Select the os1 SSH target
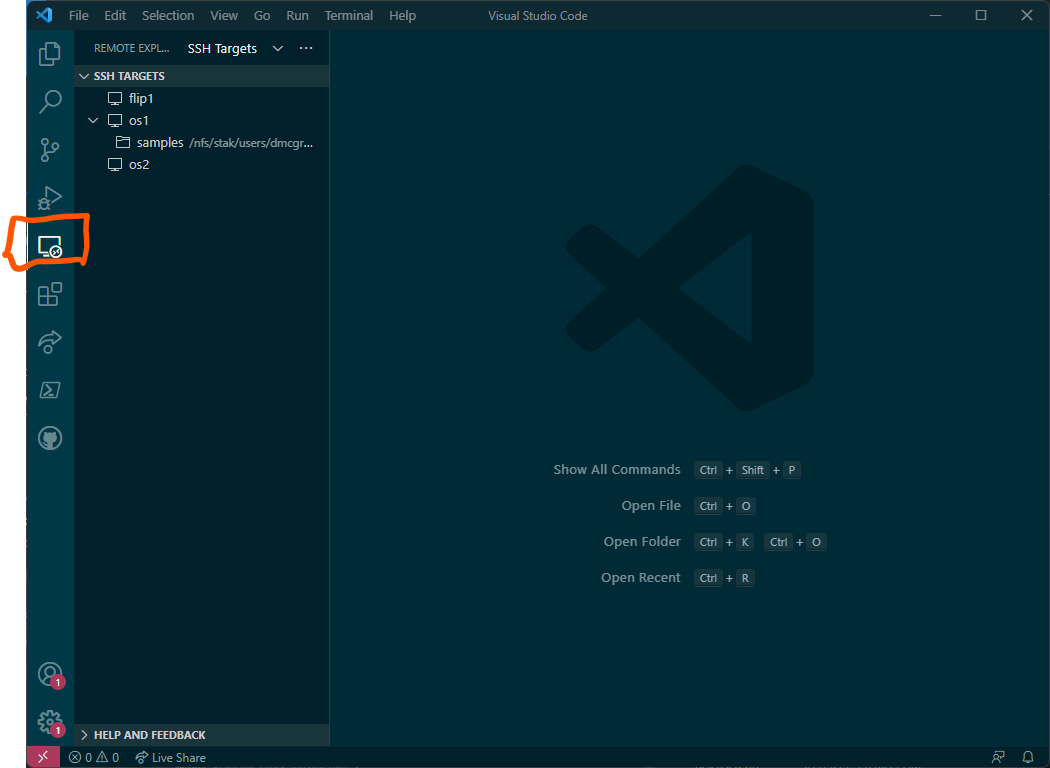Viewport: 1050px width, 768px height. coord(202,121)
